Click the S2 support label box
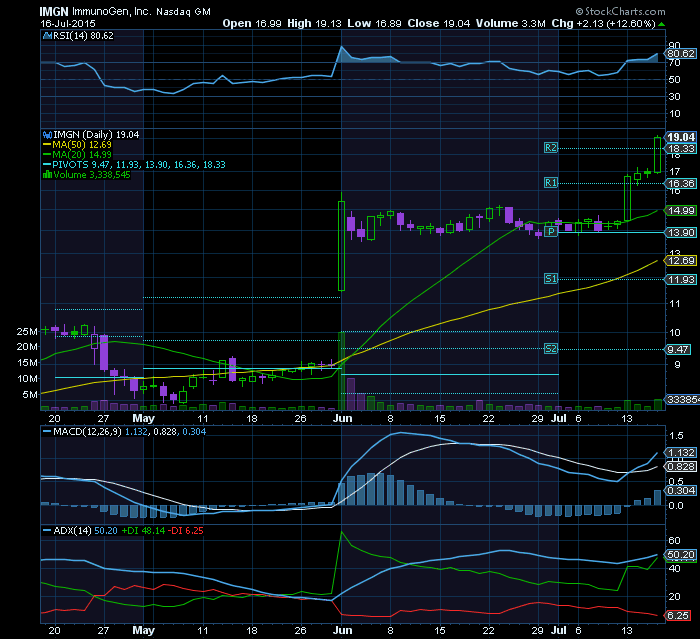 pyautogui.click(x=551, y=349)
